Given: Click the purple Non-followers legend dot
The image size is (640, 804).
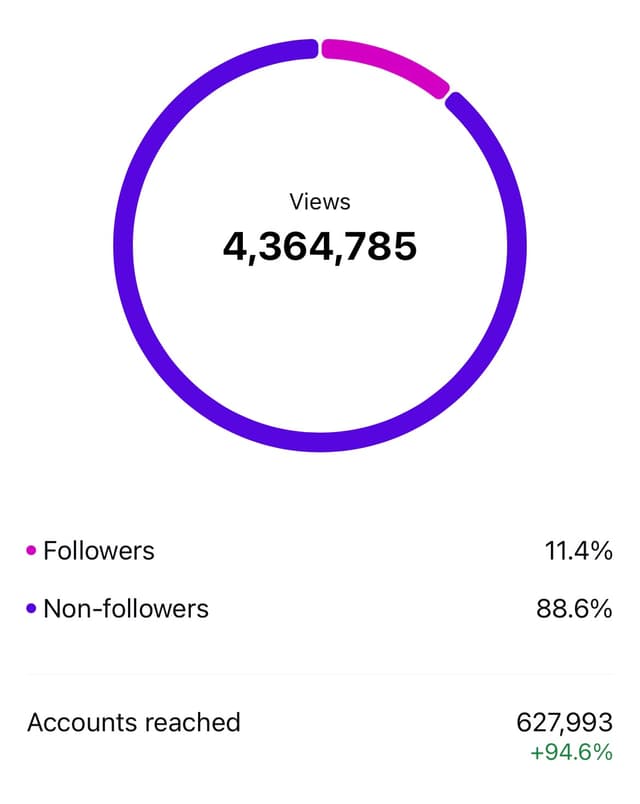Looking at the screenshot, I should pyautogui.click(x=30, y=608).
